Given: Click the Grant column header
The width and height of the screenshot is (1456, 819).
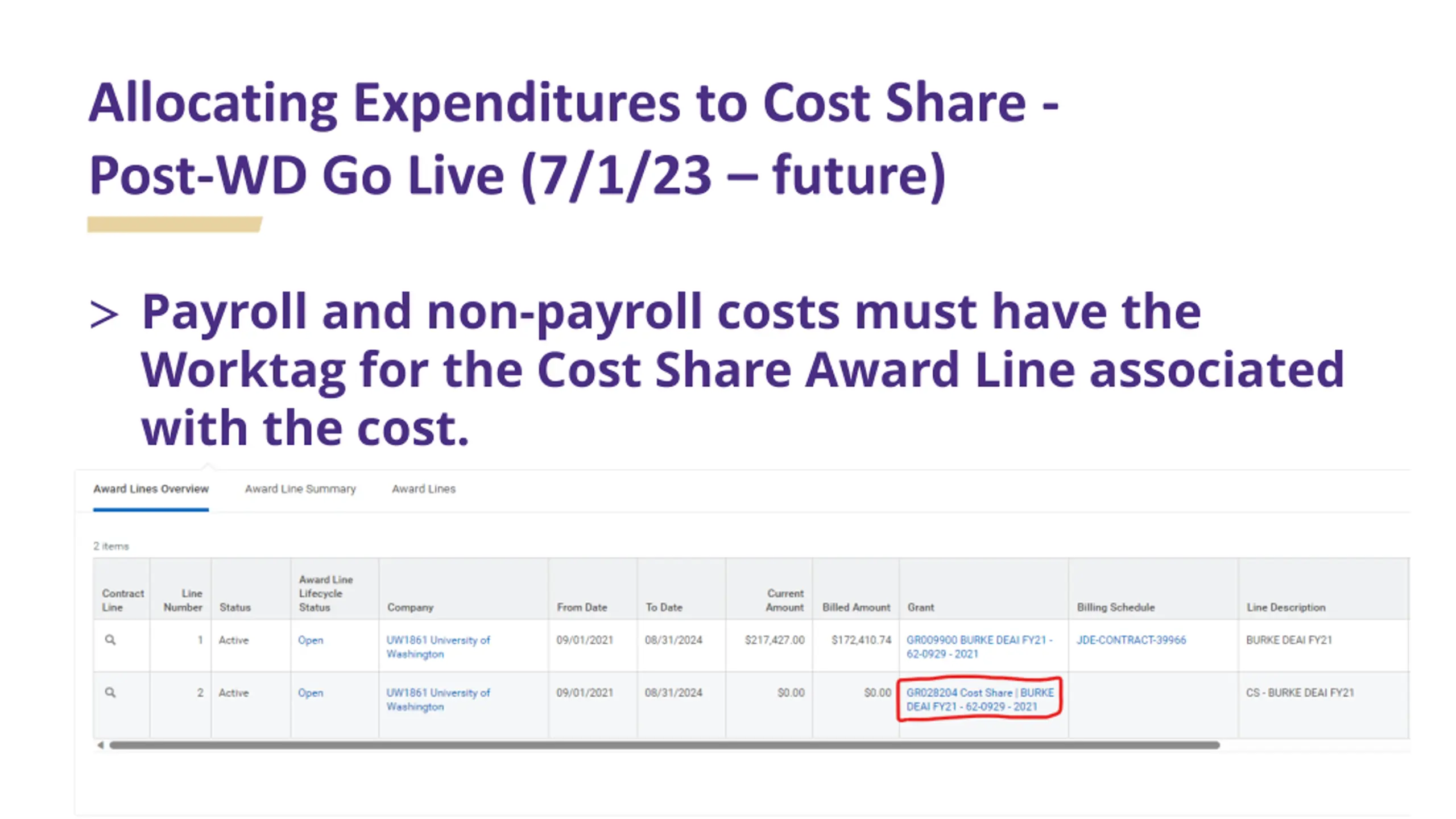Looking at the screenshot, I should pyautogui.click(x=920, y=607).
